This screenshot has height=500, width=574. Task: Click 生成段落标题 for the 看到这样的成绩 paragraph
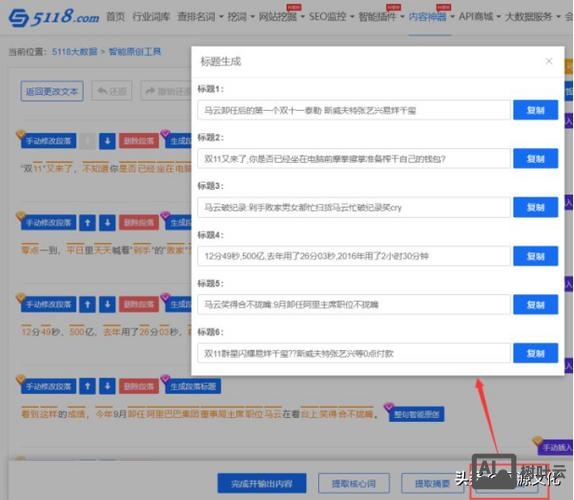[x=193, y=386]
